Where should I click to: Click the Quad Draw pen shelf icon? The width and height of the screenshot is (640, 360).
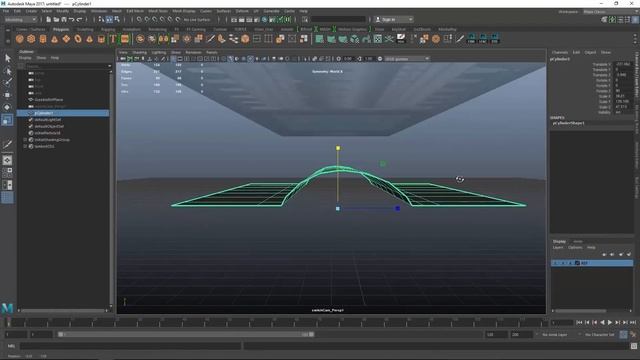460,39
